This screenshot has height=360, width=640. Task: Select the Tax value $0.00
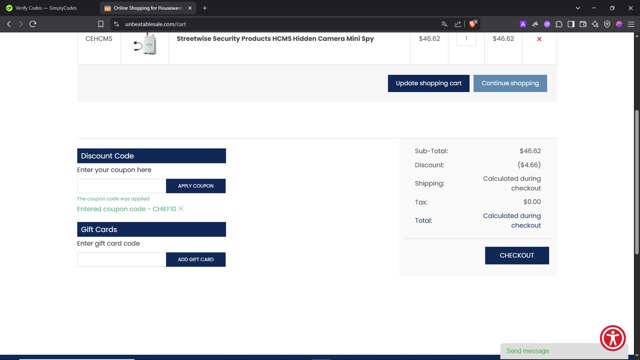pyautogui.click(x=532, y=202)
